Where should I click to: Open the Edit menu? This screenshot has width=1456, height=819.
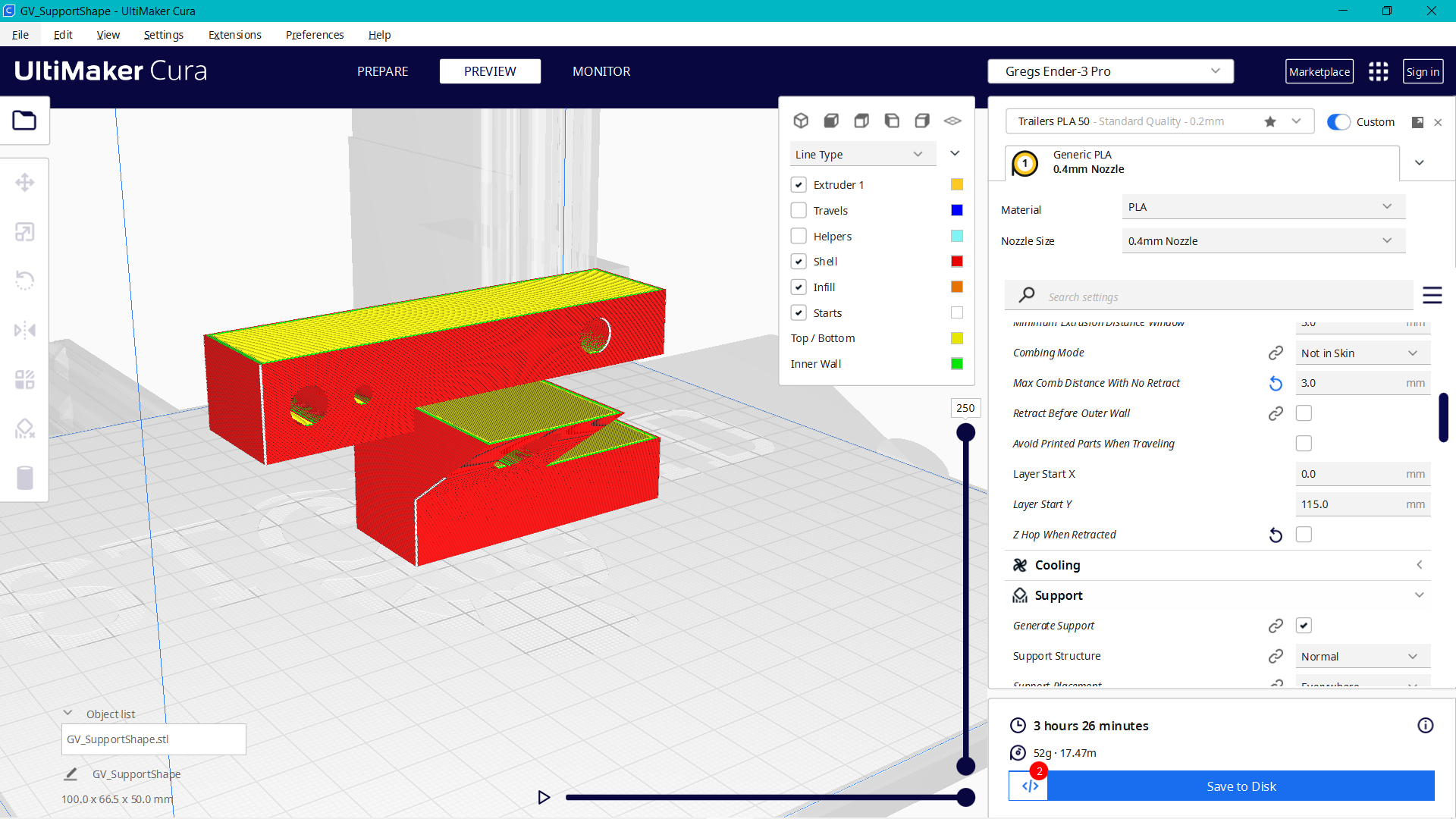[x=63, y=35]
